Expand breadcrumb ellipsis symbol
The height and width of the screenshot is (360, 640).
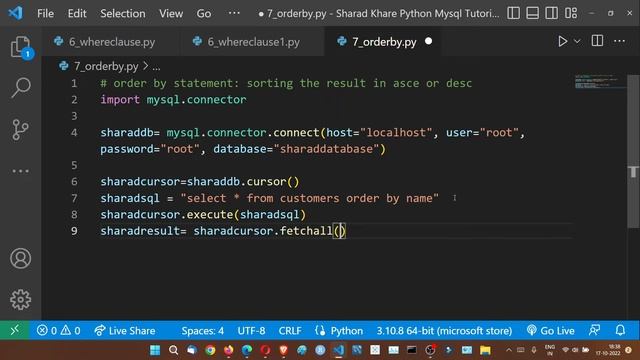(x=156, y=67)
